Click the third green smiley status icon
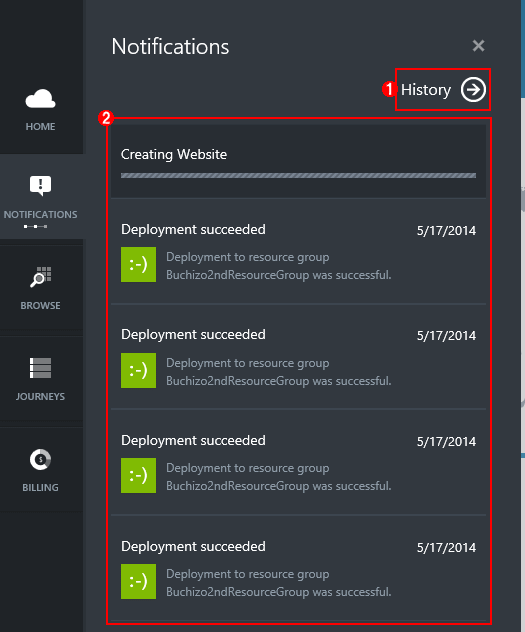 coord(138,476)
